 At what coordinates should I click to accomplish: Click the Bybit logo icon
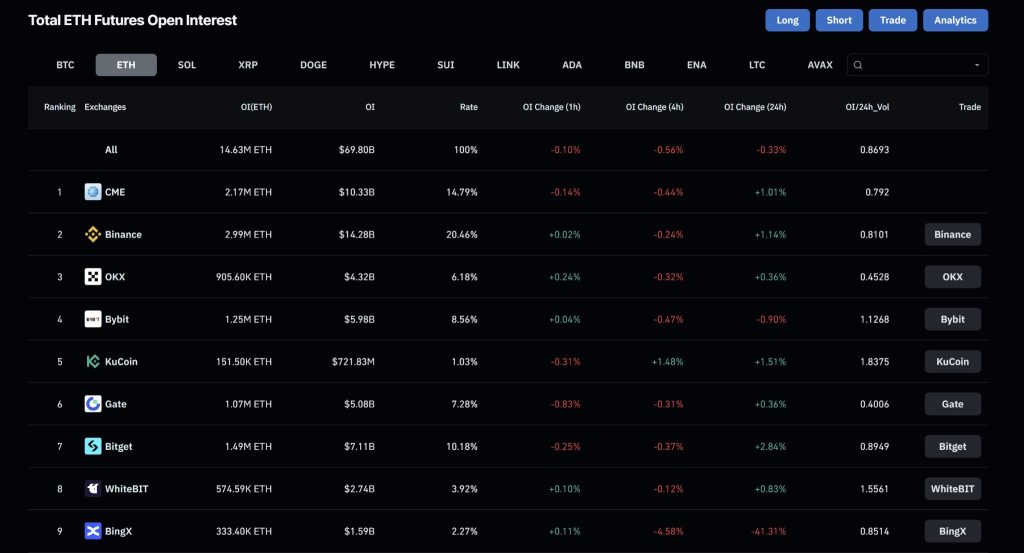click(93, 320)
